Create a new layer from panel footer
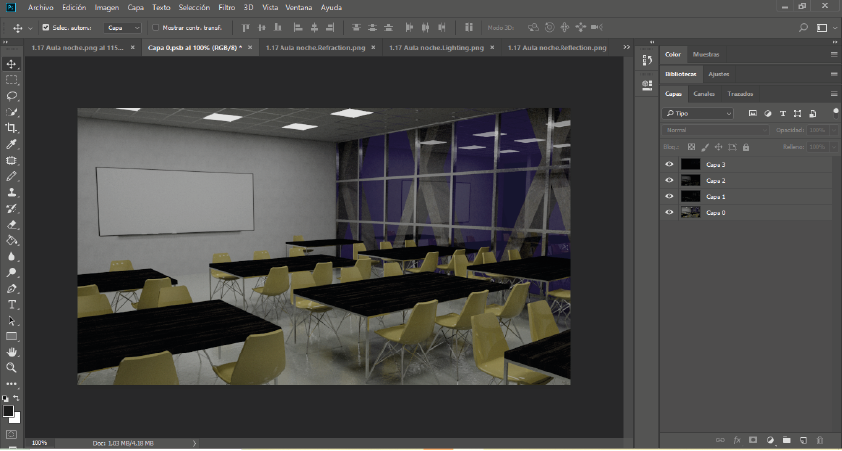The height and width of the screenshot is (451, 842). click(x=803, y=440)
